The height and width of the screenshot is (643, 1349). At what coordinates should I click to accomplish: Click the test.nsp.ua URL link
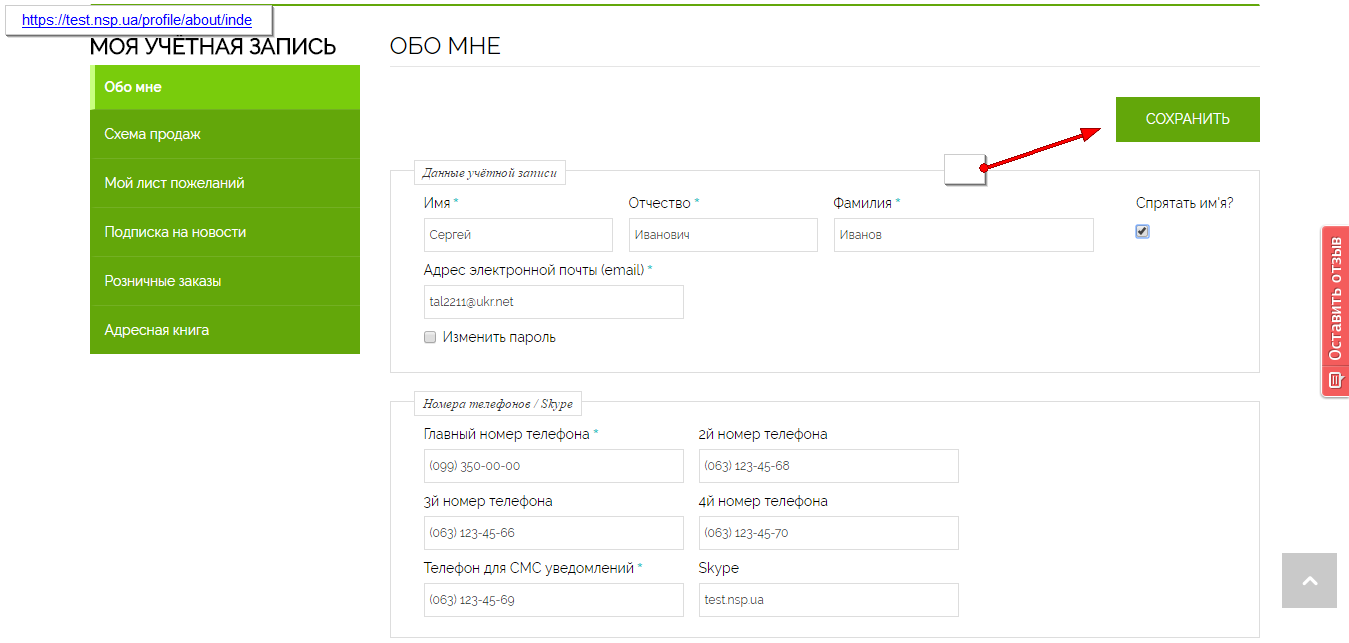pyautogui.click(x=137, y=19)
